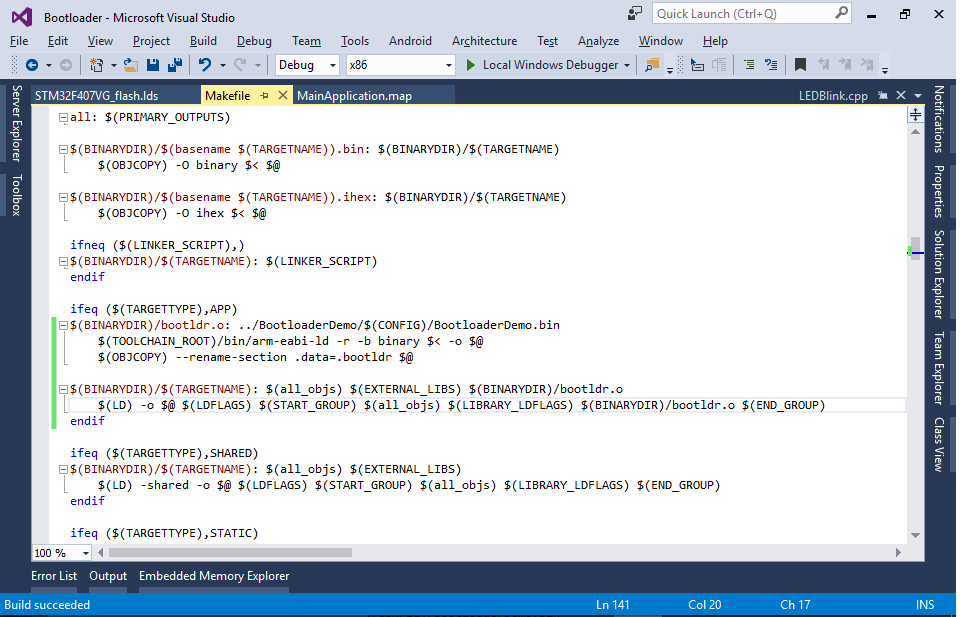The width and height of the screenshot is (960, 617).
Task: Open the Tools menu
Action: pyautogui.click(x=355, y=41)
